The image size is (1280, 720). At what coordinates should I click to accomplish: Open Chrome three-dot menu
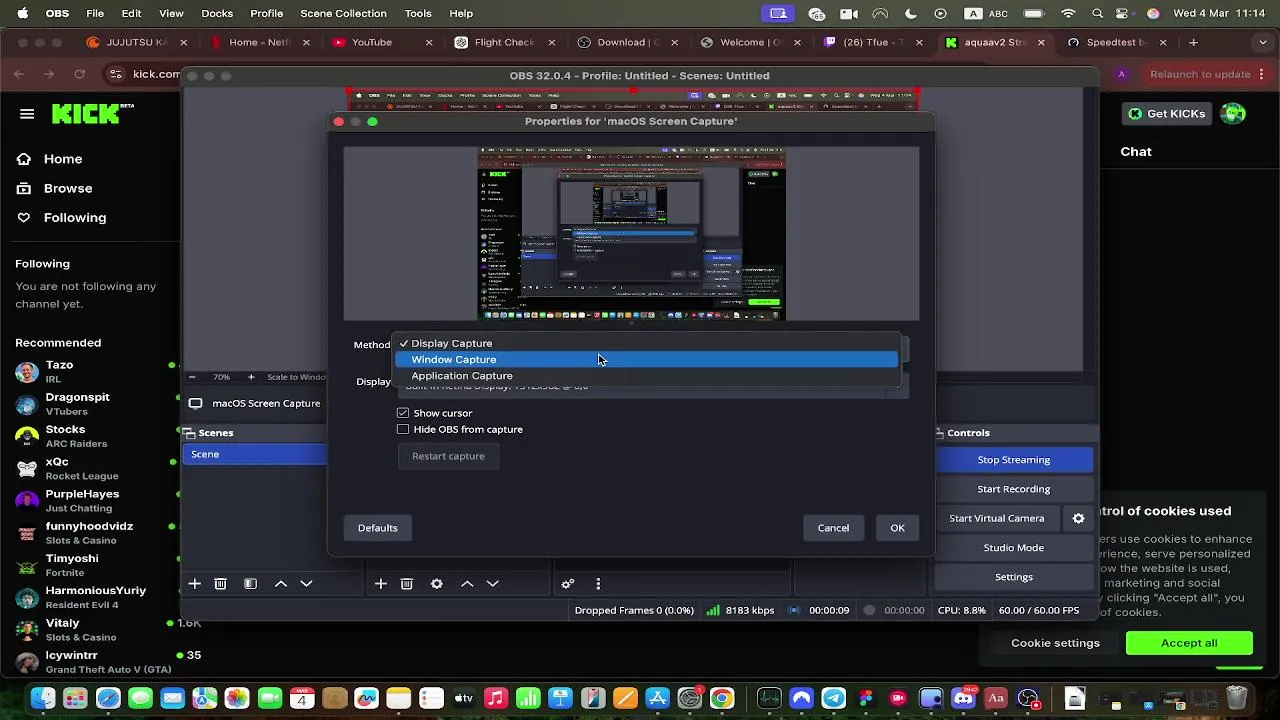[1264, 74]
